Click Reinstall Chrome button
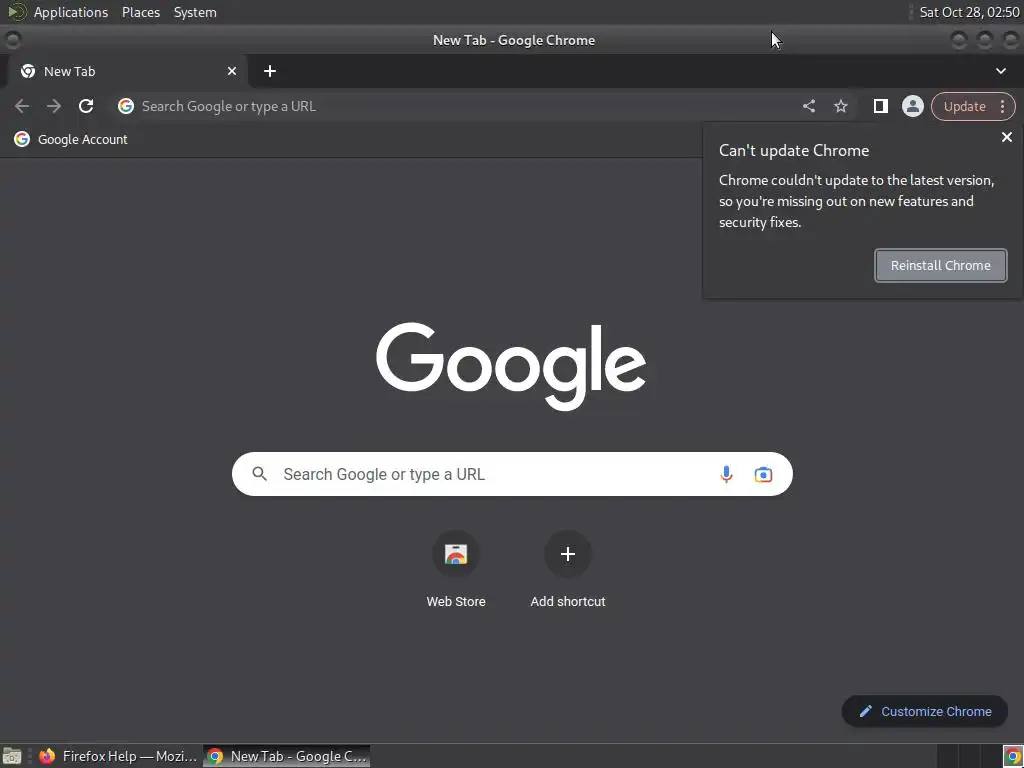The height and width of the screenshot is (768, 1024). (x=940, y=265)
